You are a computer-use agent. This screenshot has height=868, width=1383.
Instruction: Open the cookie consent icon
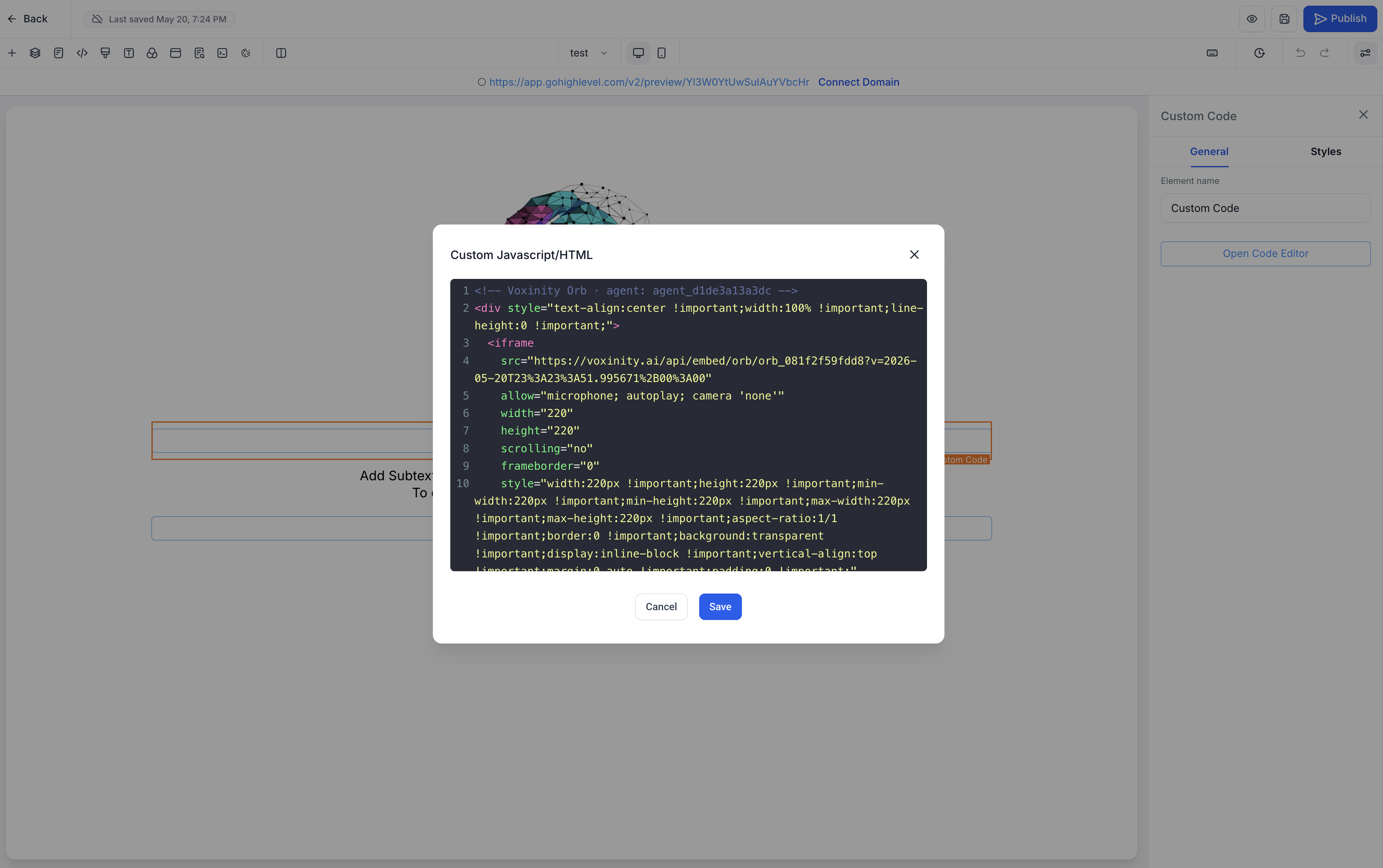[246, 53]
